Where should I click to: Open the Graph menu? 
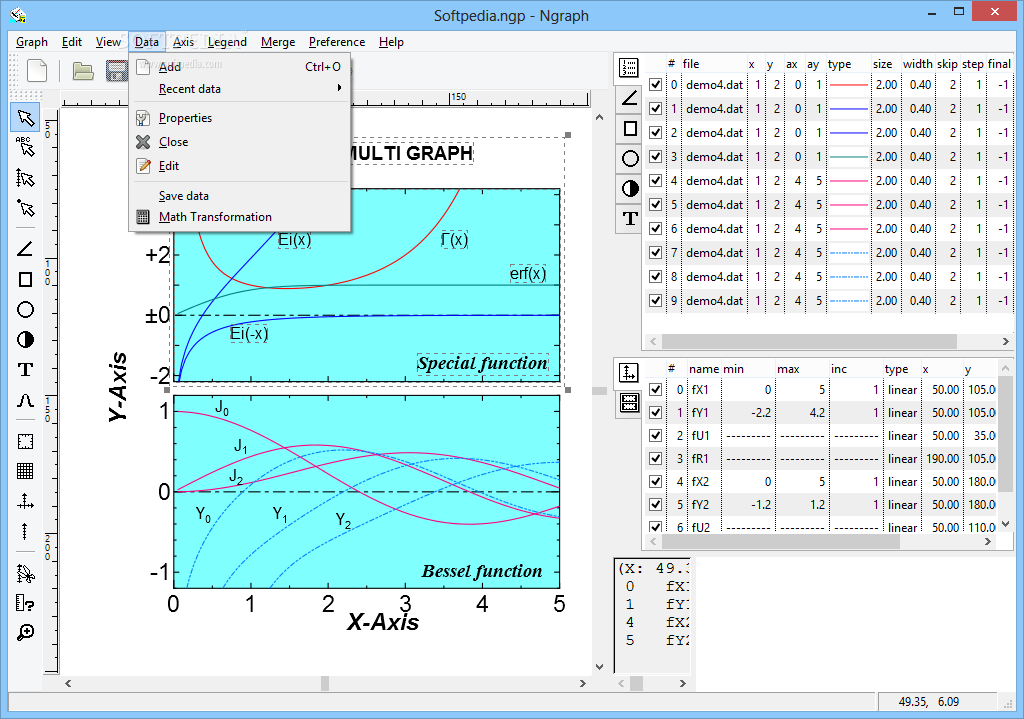coord(32,42)
